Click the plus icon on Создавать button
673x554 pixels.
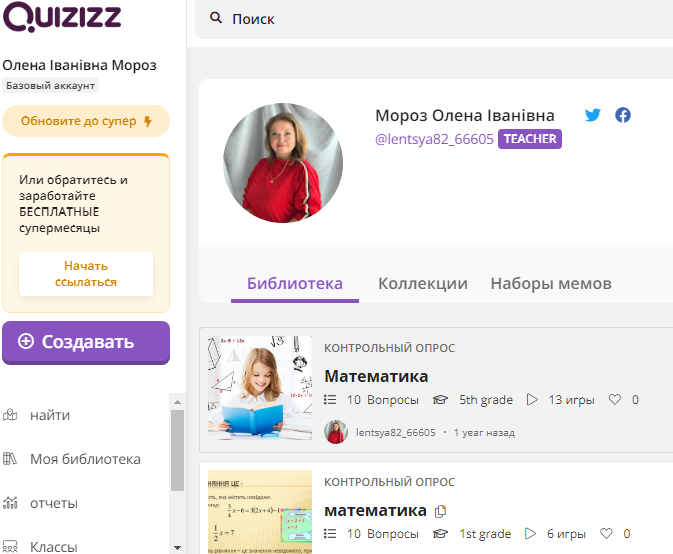26,342
